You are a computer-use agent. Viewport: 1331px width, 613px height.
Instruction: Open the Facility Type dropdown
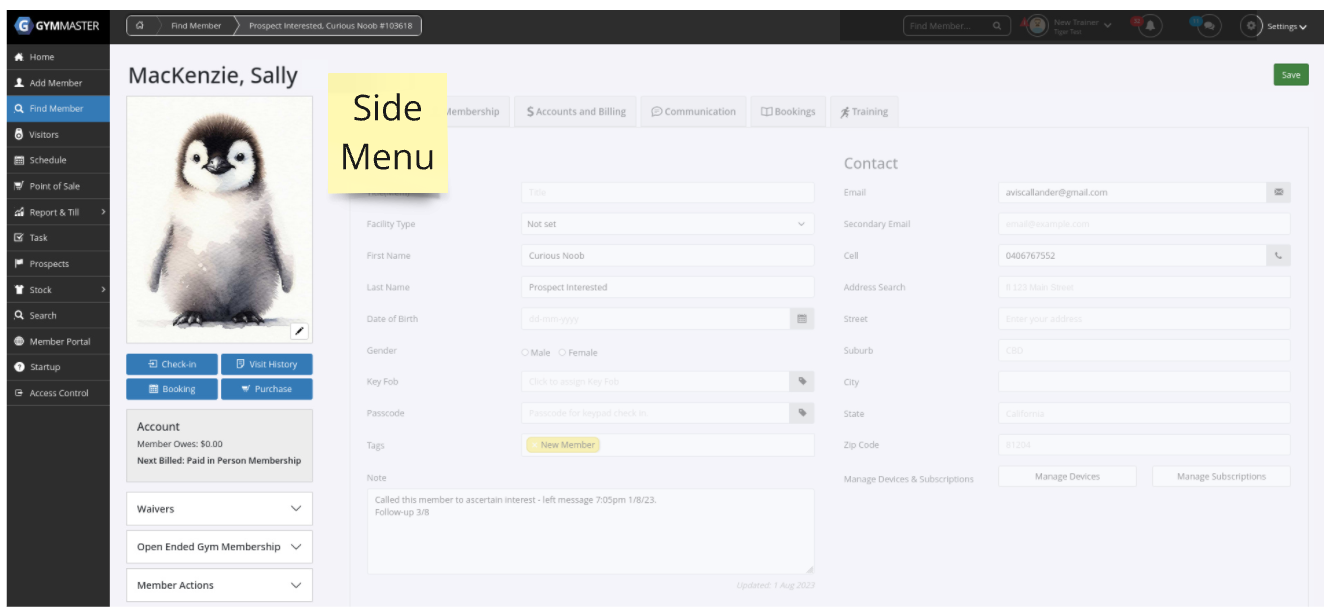coord(667,224)
